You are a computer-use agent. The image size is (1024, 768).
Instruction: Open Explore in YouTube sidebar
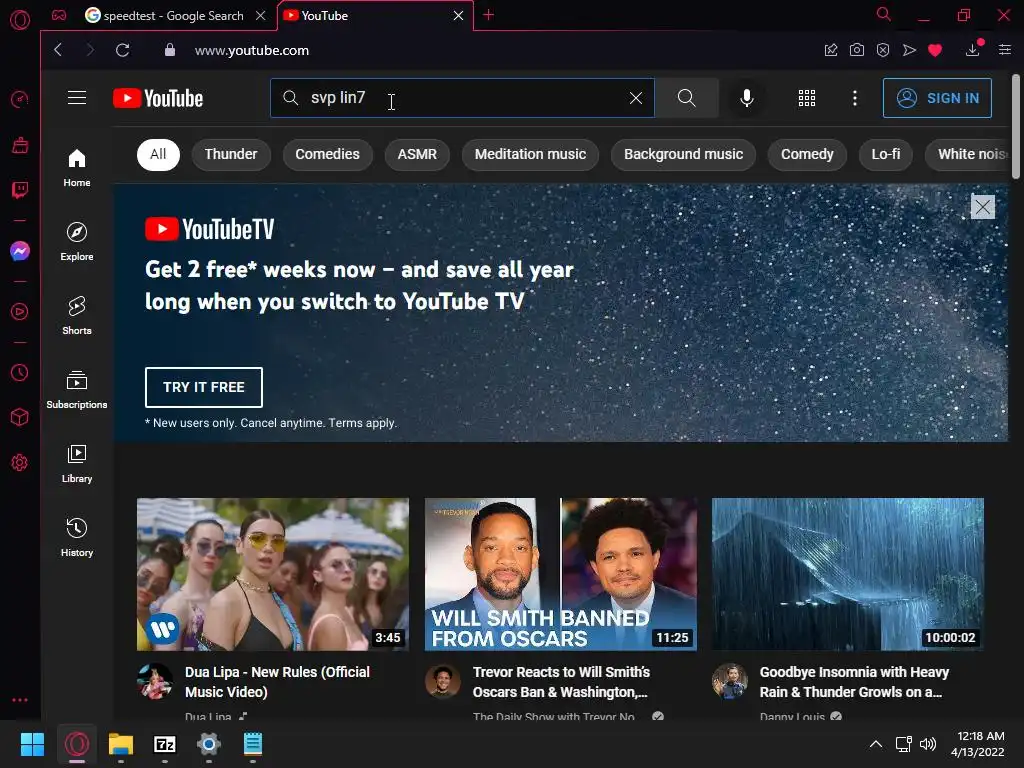pos(77,242)
